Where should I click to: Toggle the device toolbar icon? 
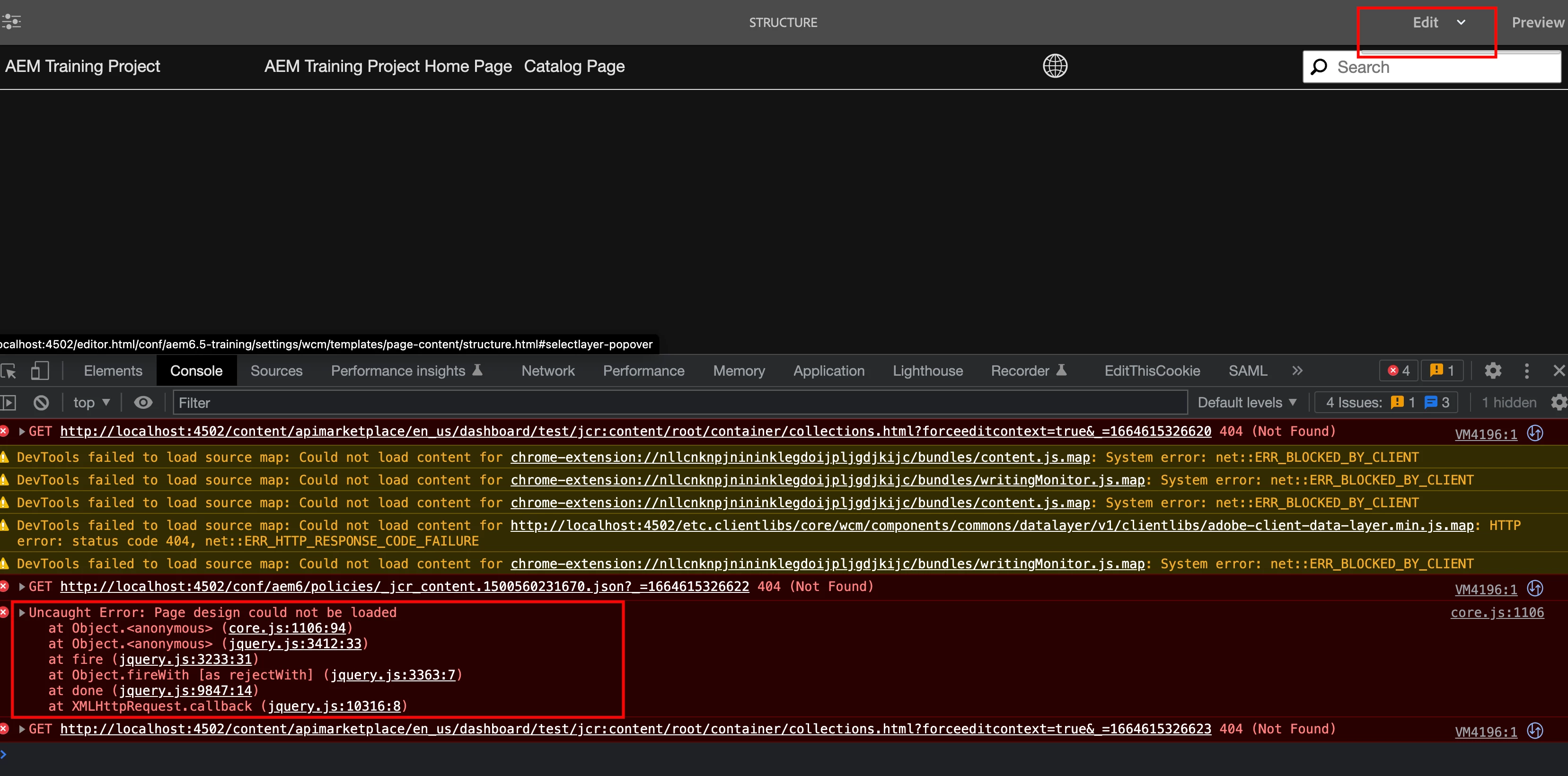(x=40, y=370)
